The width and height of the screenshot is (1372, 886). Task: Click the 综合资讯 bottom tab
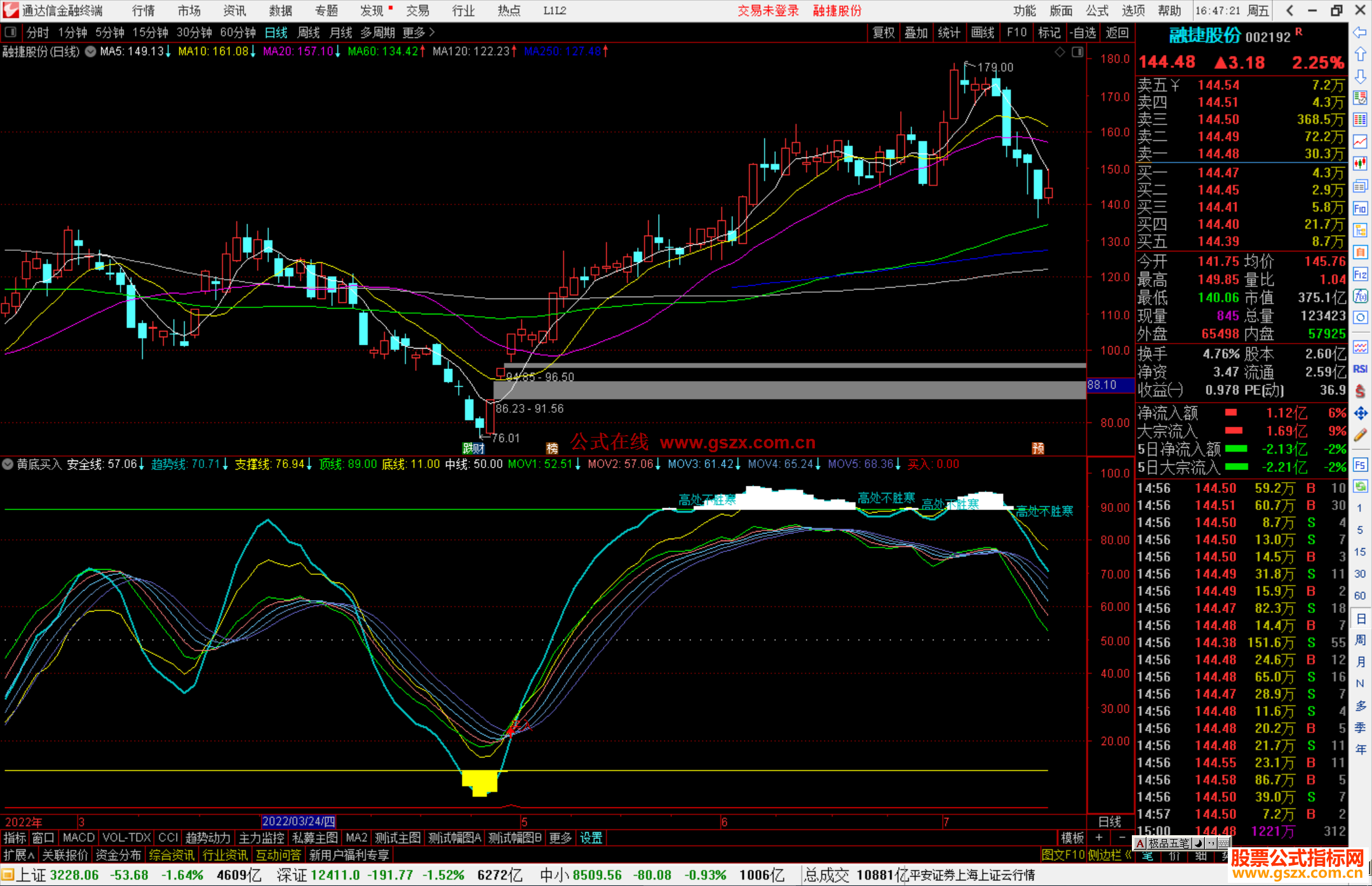point(171,855)
